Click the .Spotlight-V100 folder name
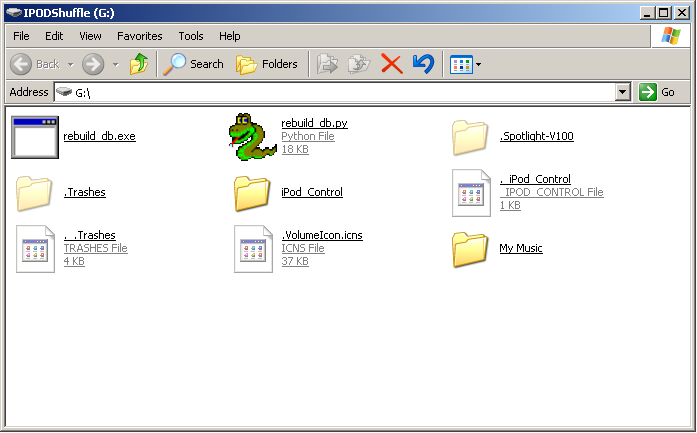Screen dimensions: 697x433 pyautogui.click(x=537, y=136)
